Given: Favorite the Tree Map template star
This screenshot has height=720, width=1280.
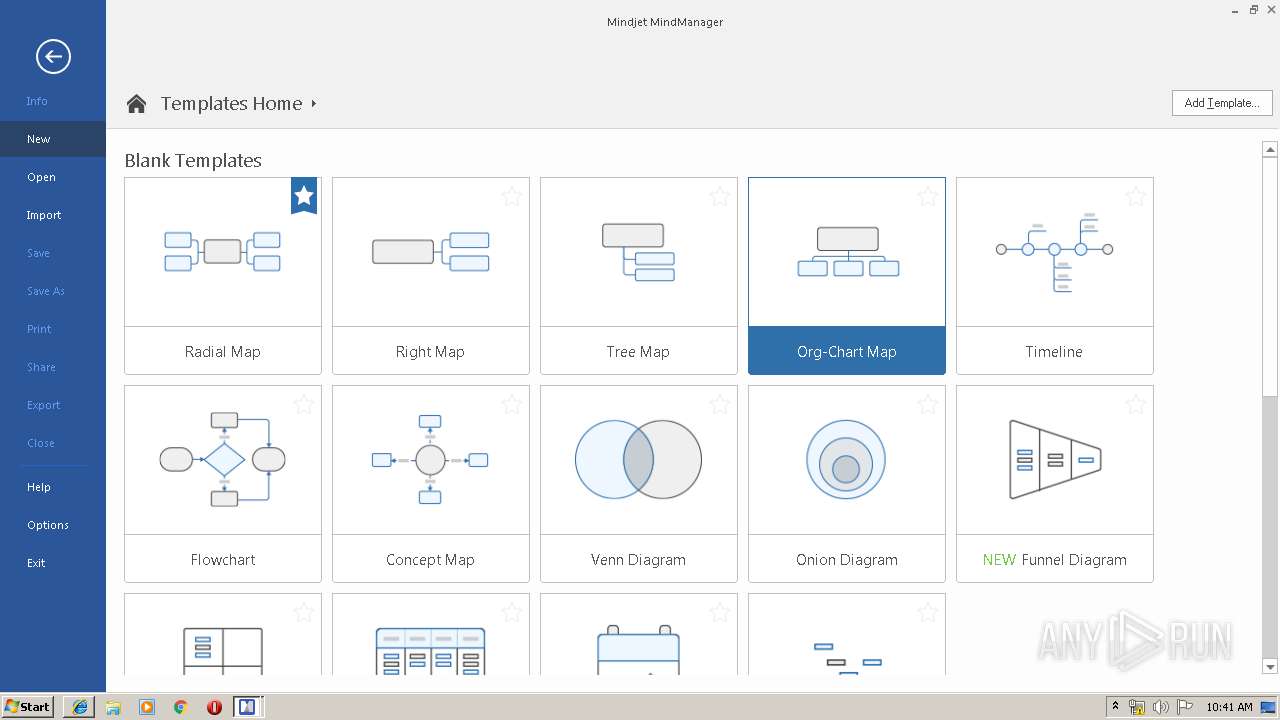Looking at the screenshot, I should click(720, 196).
